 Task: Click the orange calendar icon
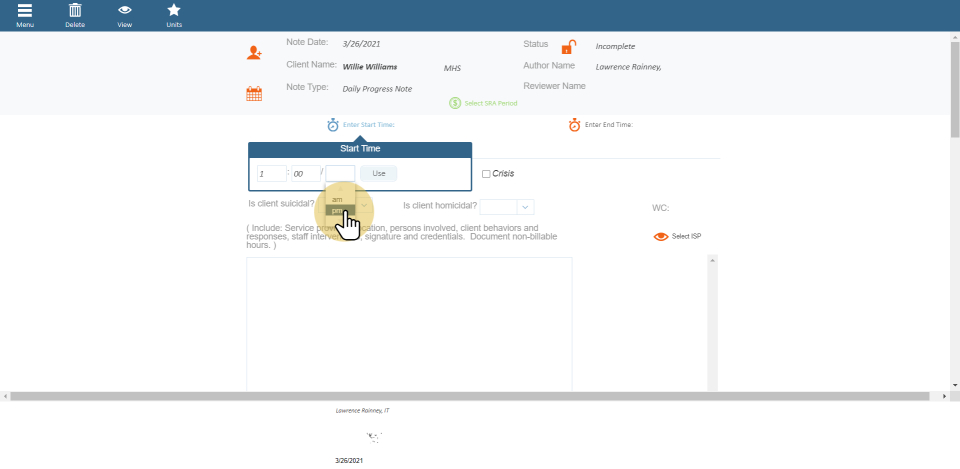254,94
